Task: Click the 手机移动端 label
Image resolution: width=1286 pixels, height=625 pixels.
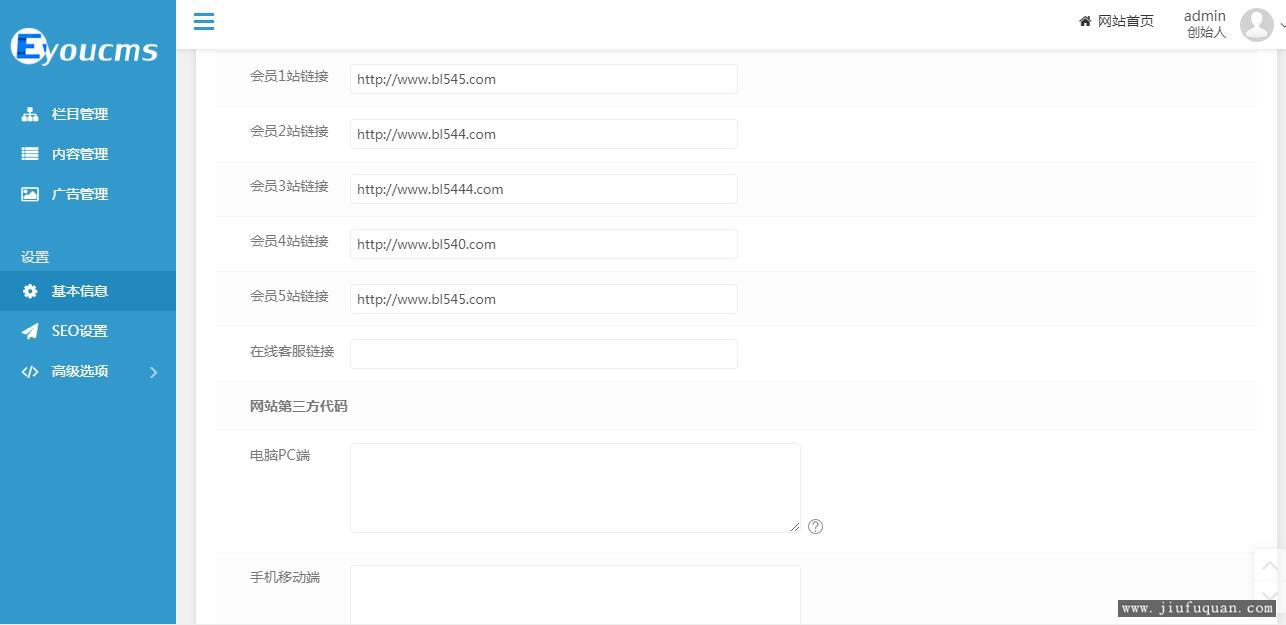Action: pyautogui.click(x=285, y=577)
